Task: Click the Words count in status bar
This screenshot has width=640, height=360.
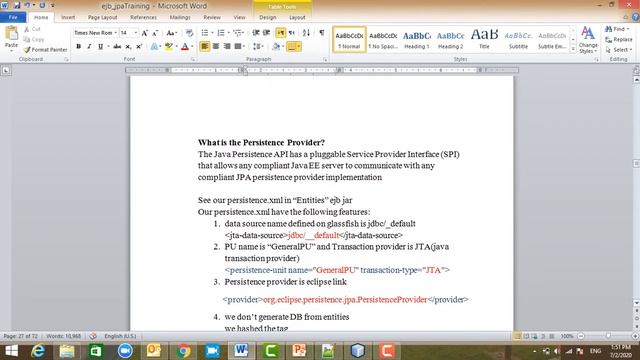Action: click(x=64, y=336)
